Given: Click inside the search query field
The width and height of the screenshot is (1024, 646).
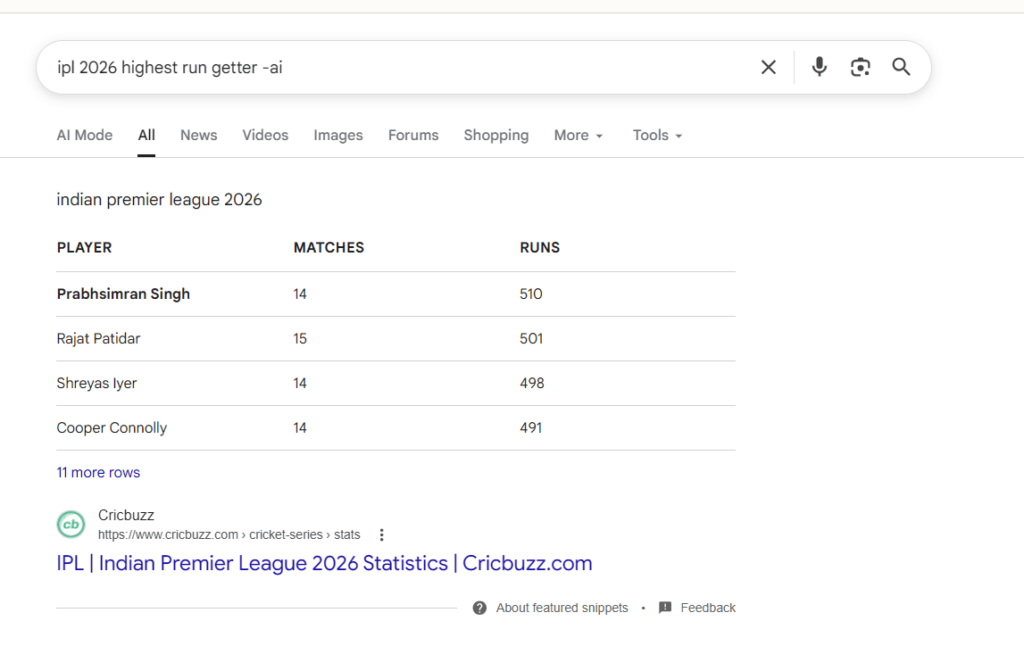Looking at the screenshot, I should (x=392, y=67).
